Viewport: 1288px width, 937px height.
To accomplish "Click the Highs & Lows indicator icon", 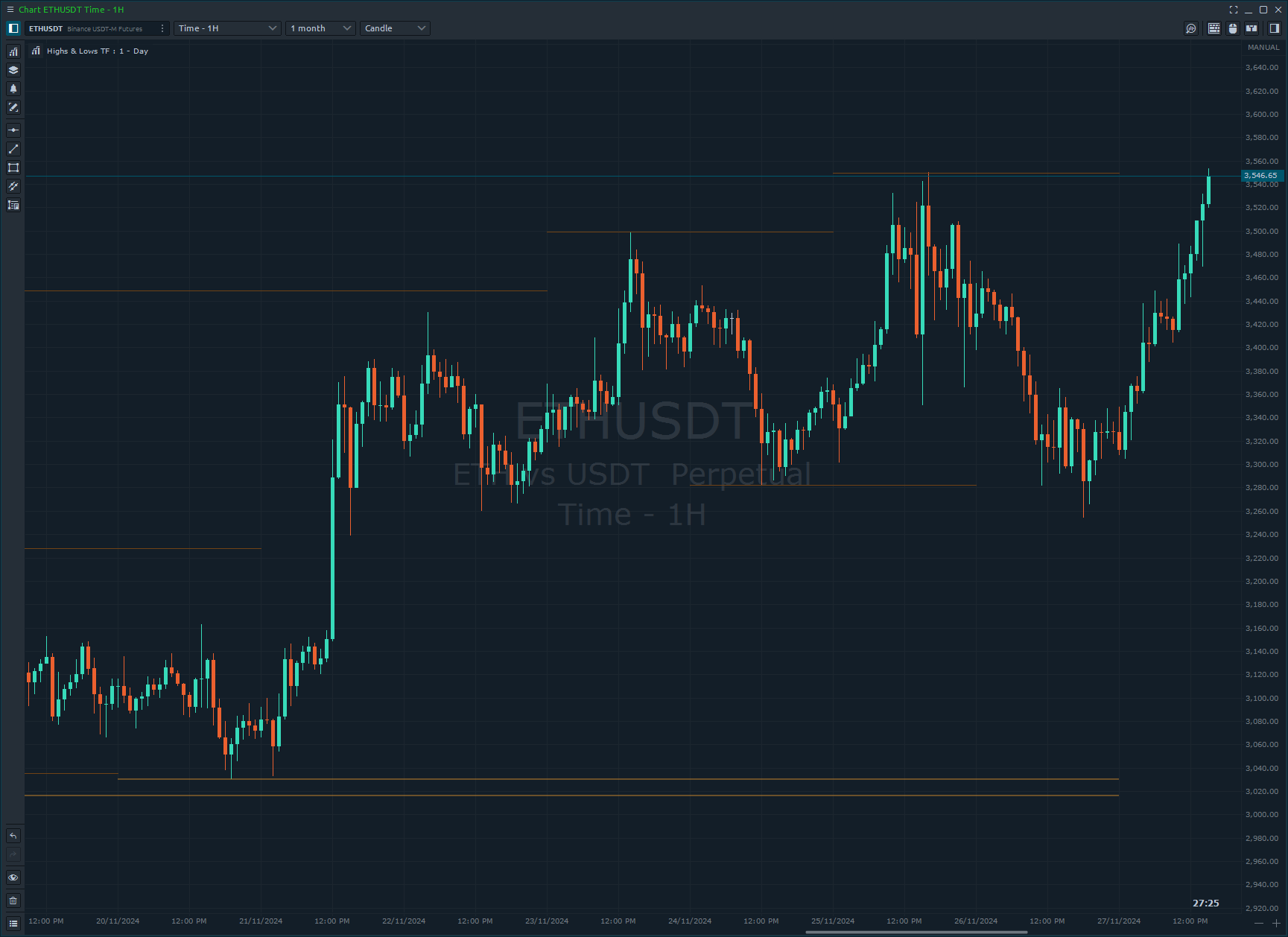I will (36, 51).
